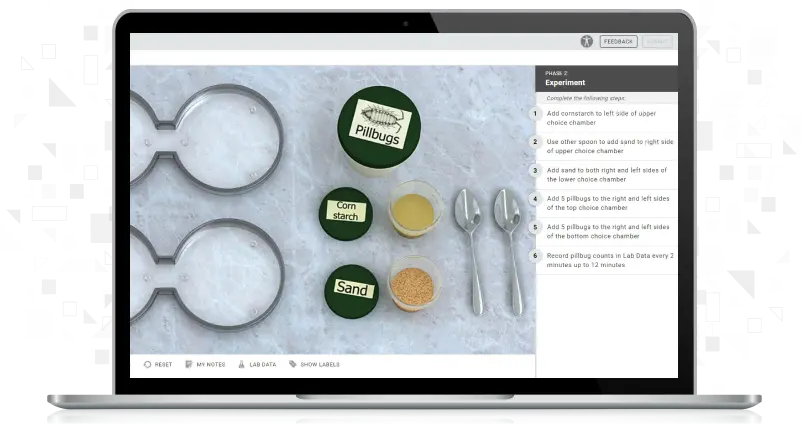The width and height of the screenshot is (804, 424).
Task: Select the left metal spoon
Action: tap(470, 250)
